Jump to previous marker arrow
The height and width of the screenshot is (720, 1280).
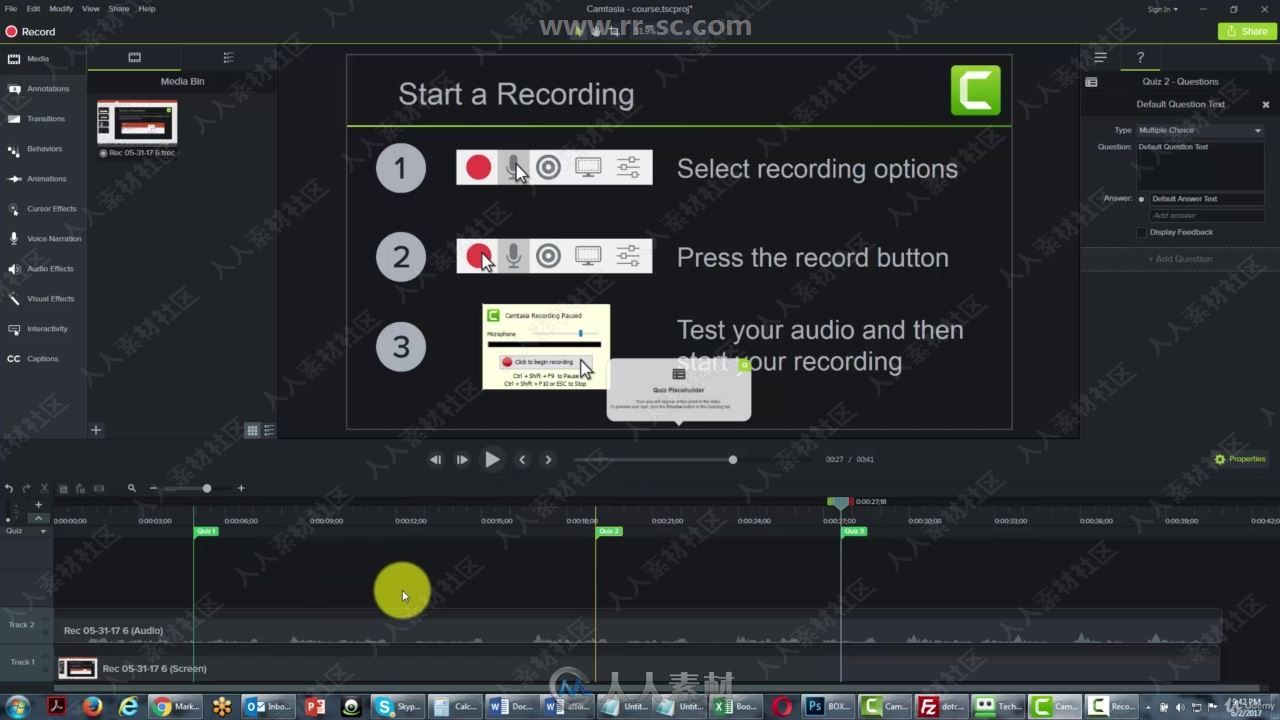click(x=522, y=460)
